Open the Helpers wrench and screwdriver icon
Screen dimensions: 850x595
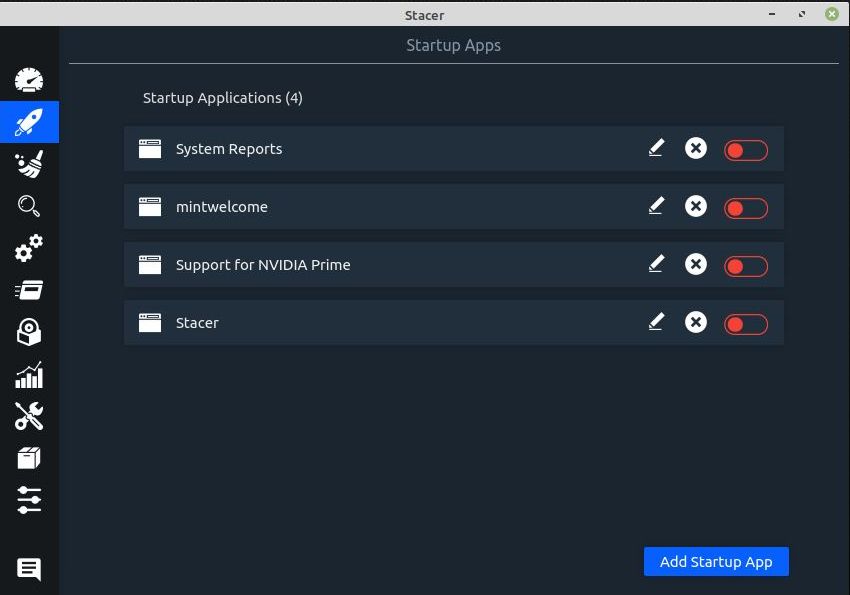[x=29, y=416]
